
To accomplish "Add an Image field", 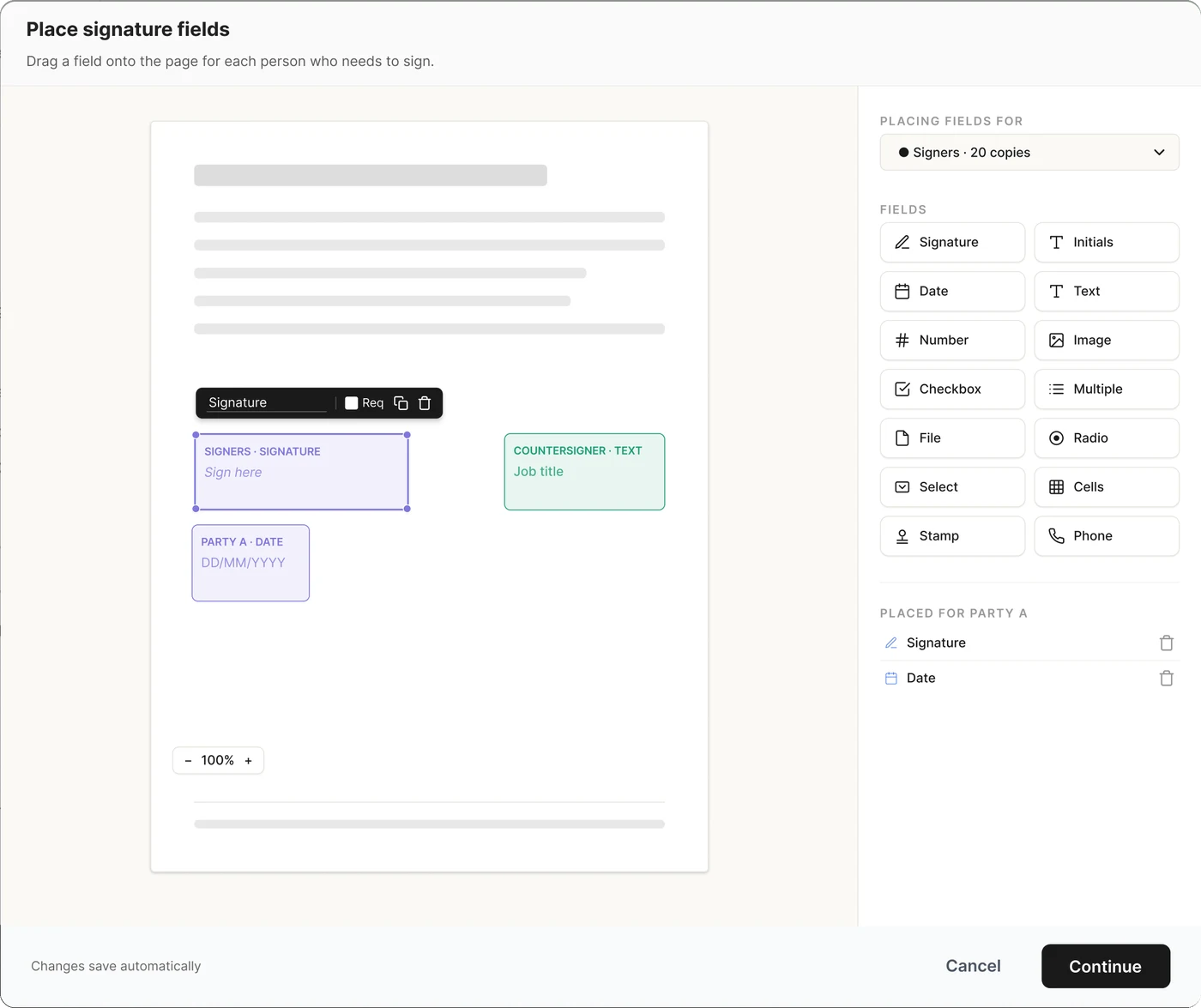I will pyautogui.click(x=1107, y=341).
